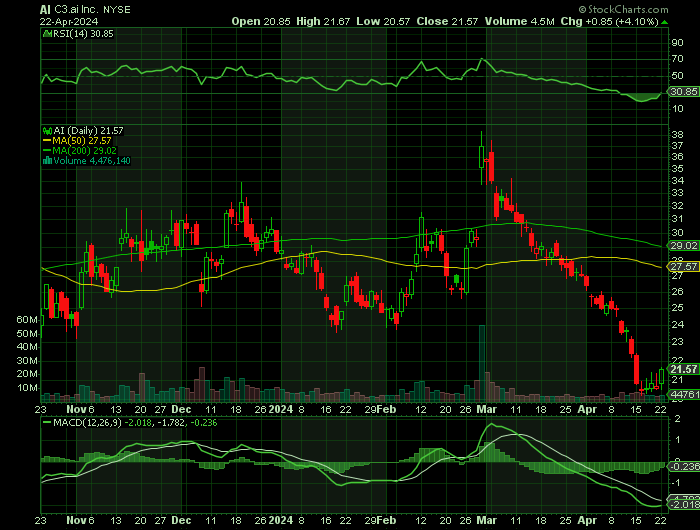This screenshot has height=530, width=700.
Task: Click the RSI(14) 30.85 legend label
Action: coord(83,34)
